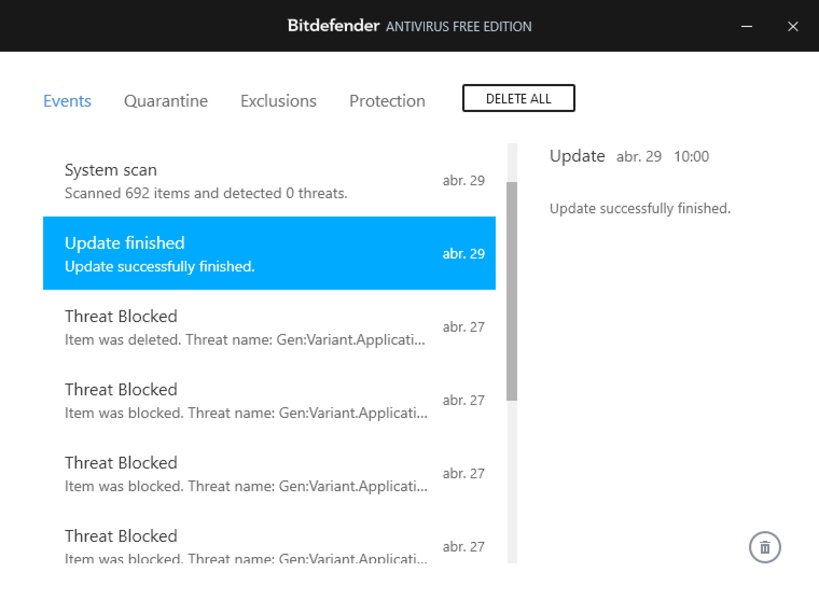This screenshot has width=819, height=600.
Task: Click the trash can delete icon
Action: tap(765, 547)
